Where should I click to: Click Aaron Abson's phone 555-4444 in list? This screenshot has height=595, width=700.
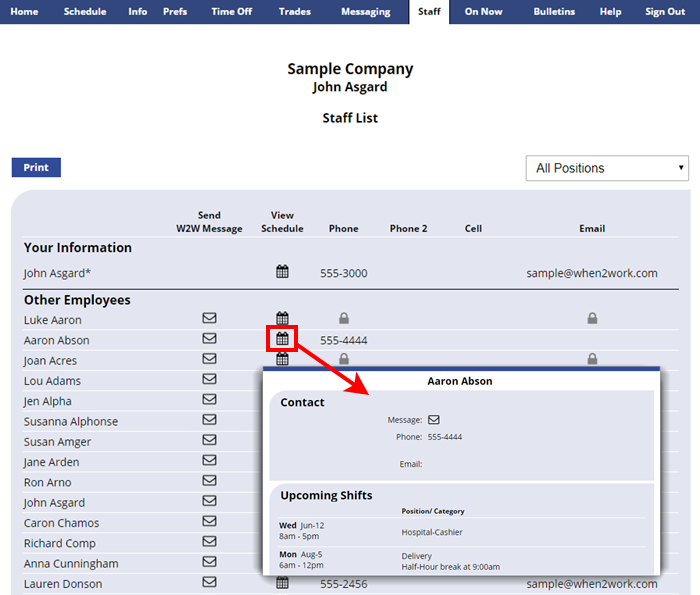[x=344, y=341]
